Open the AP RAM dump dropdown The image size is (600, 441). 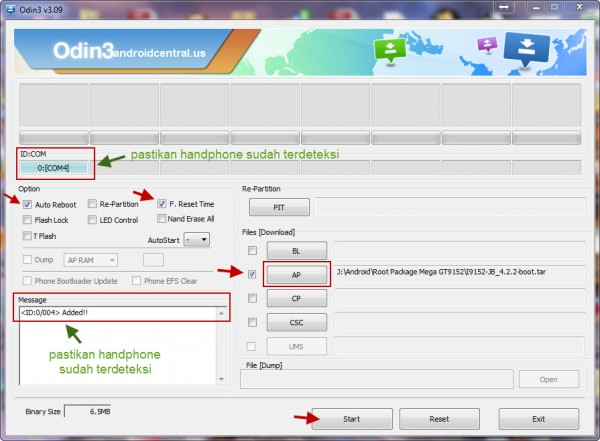91,260
